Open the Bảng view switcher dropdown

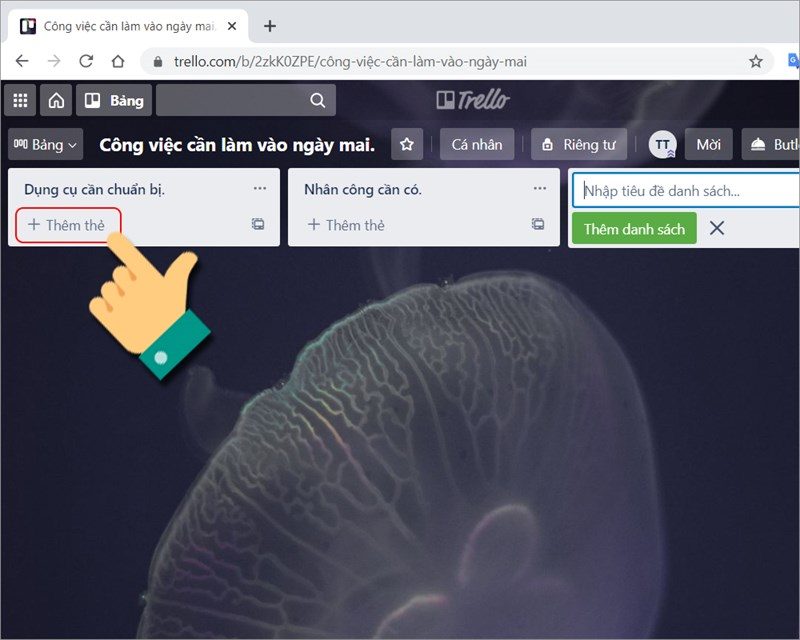[45, 145]
